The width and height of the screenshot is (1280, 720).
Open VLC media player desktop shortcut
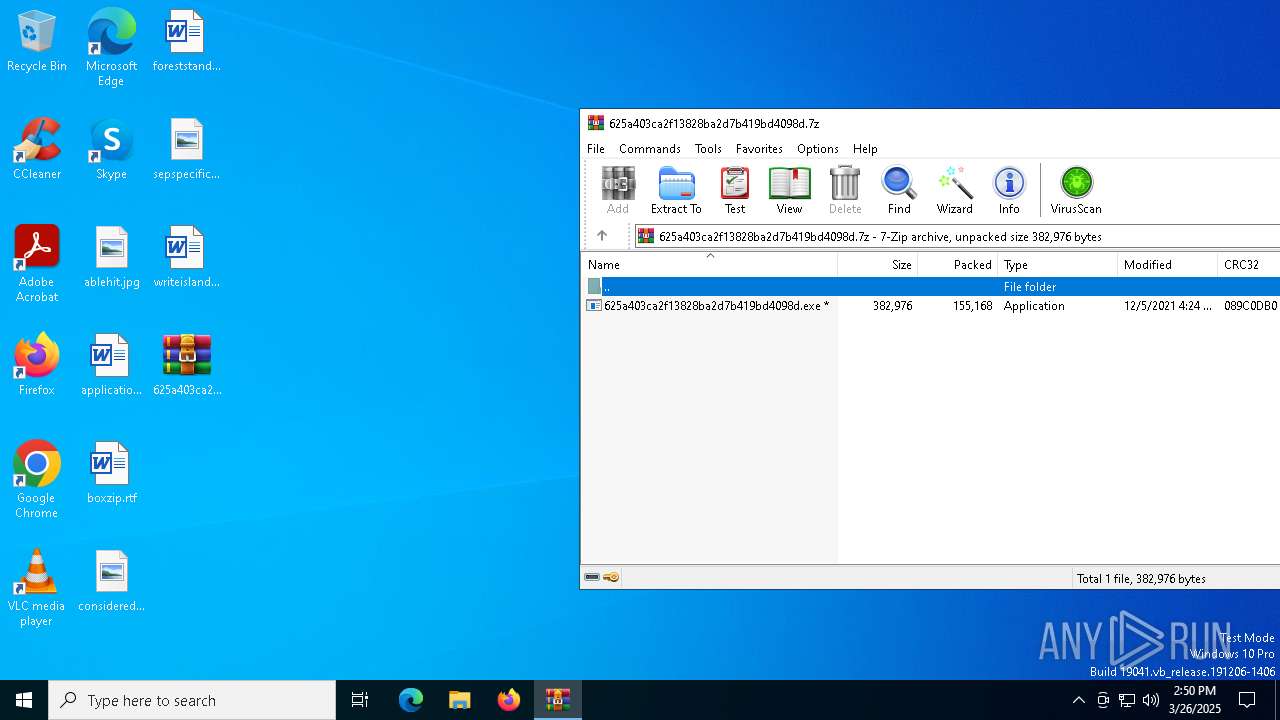(x=37, y=588)
